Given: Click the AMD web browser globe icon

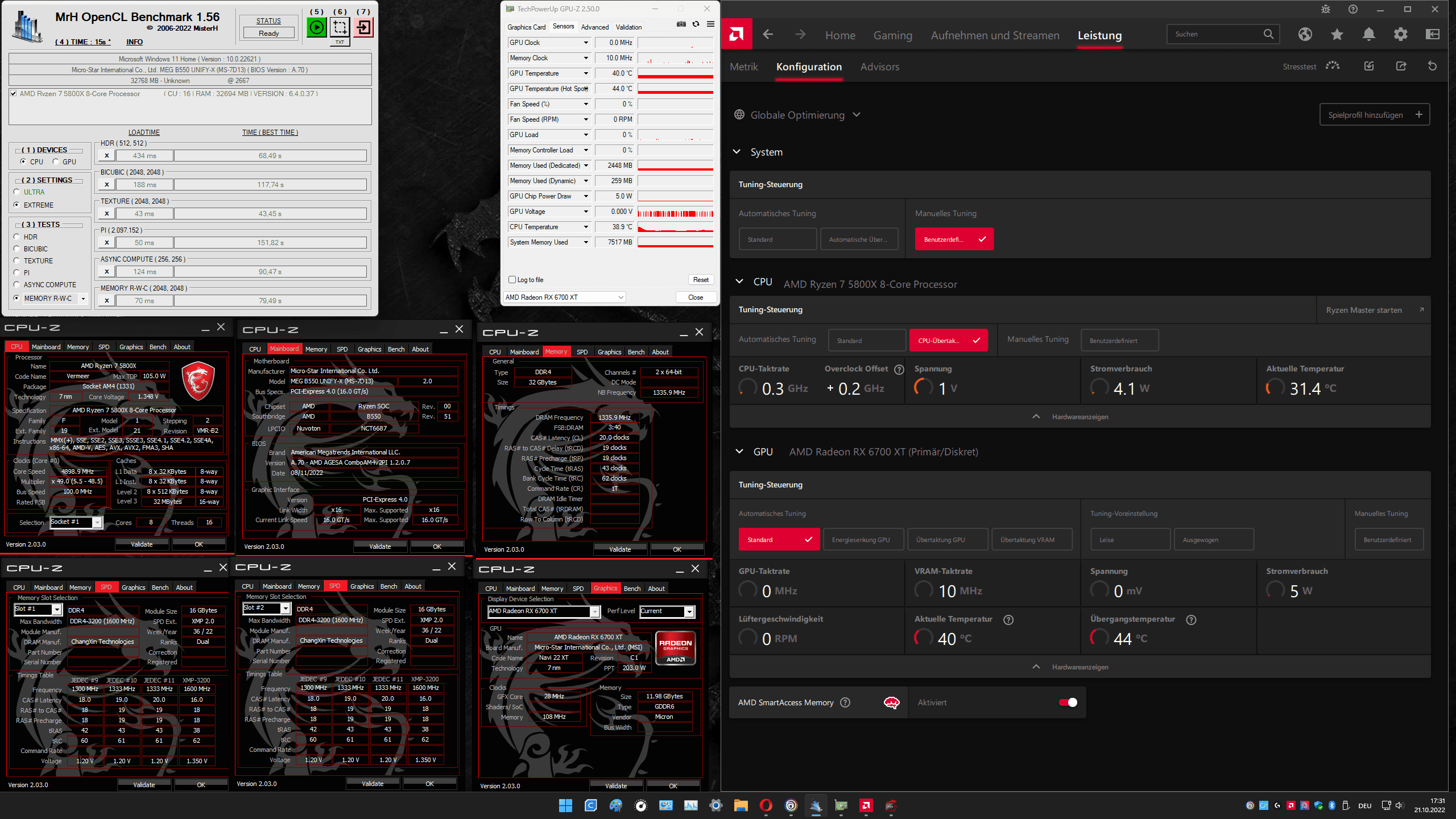Looking at the screenshot, I should click(x=1305, y=34).
